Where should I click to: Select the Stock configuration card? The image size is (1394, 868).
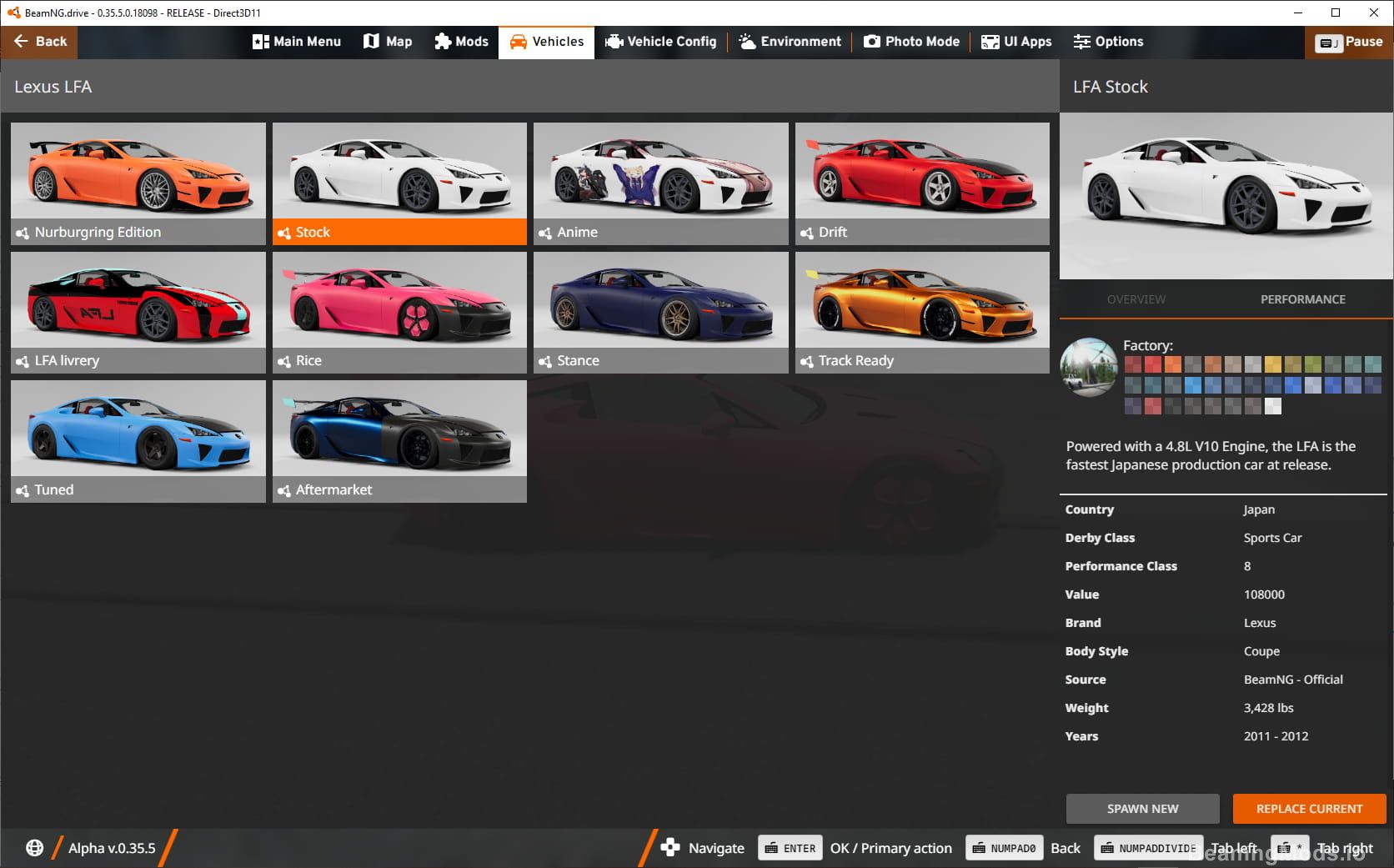coord(399,183)
